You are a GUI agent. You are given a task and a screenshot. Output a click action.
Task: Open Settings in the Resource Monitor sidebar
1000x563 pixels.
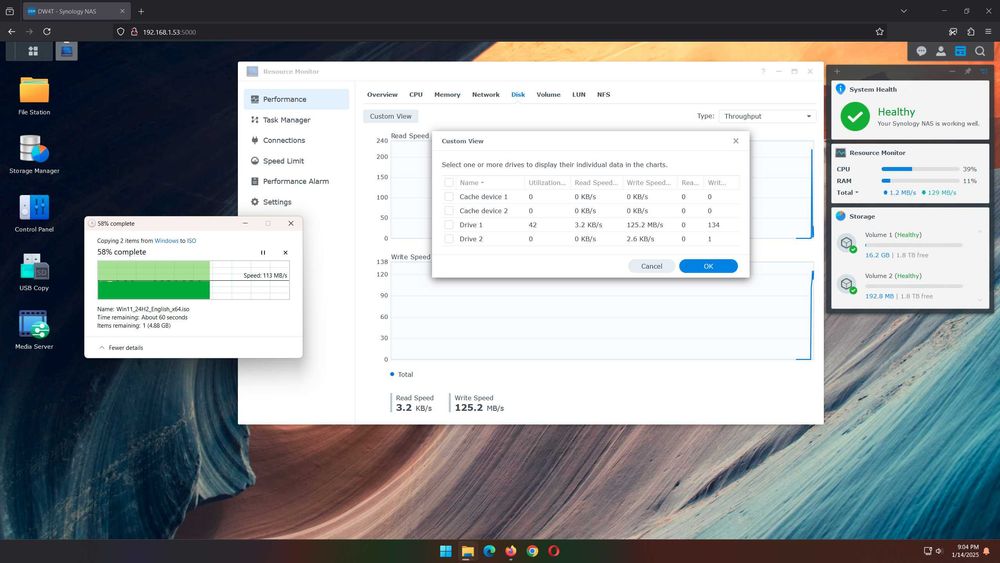297,201
